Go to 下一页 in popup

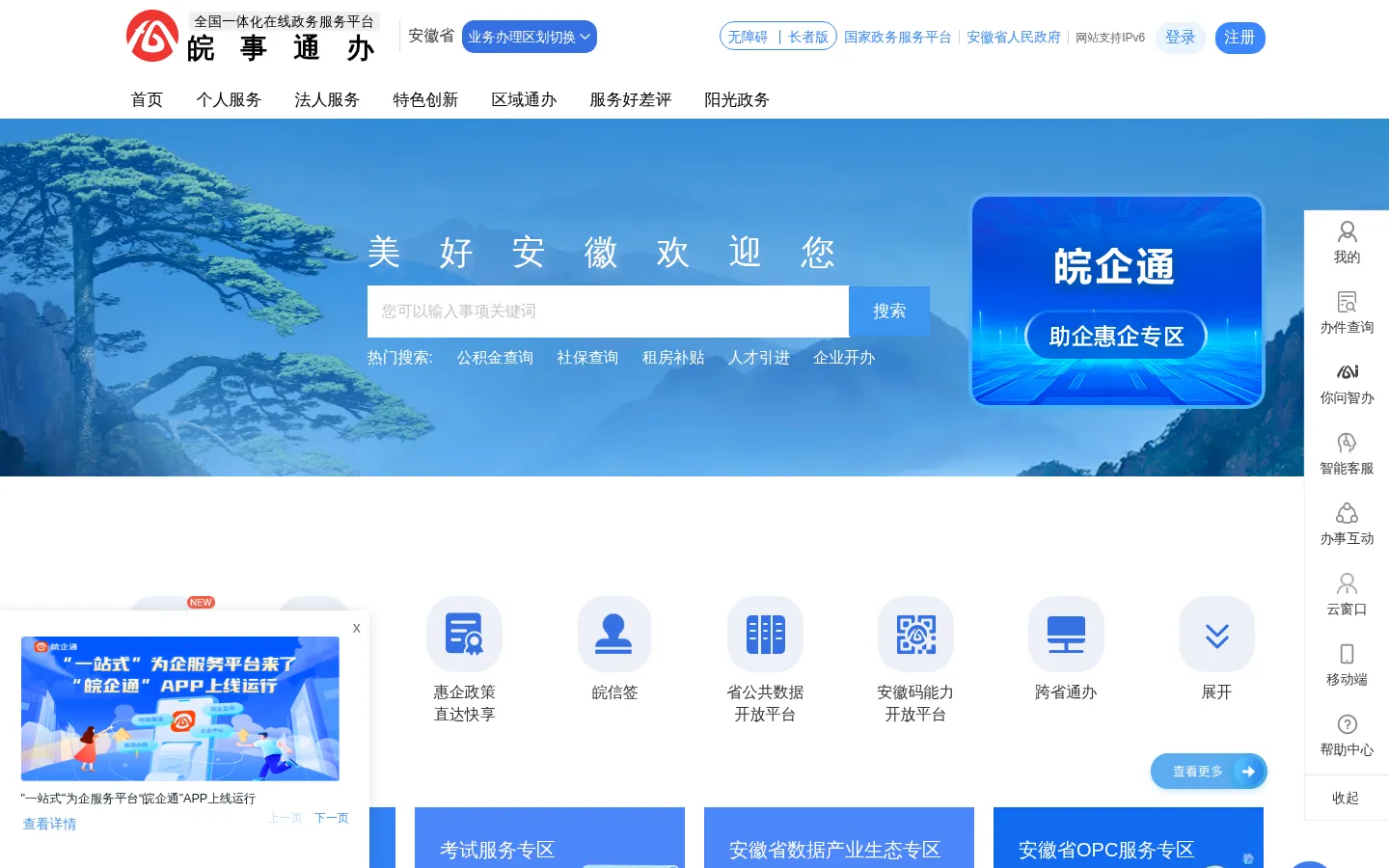(x=331, y=818)
